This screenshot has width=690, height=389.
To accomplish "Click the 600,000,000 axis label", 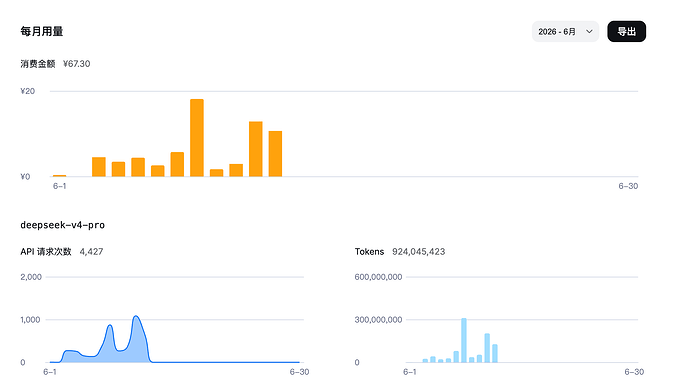I will click(378, 277).
